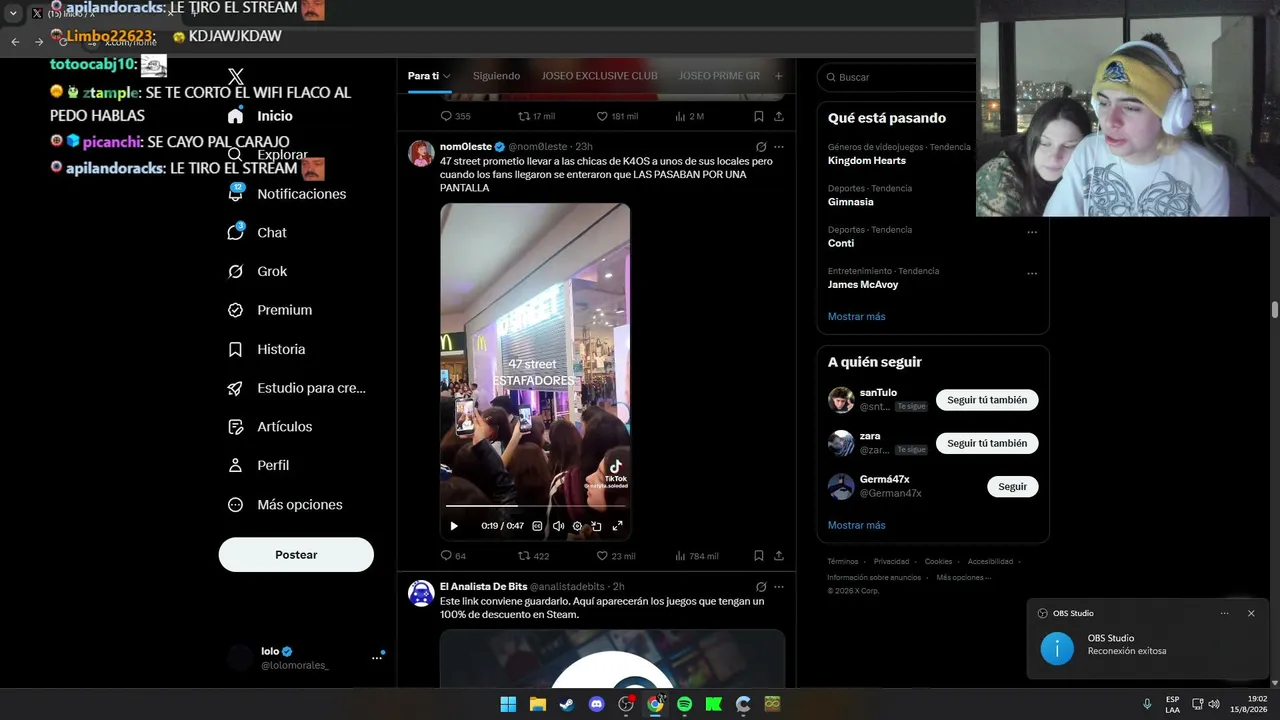Open File Explorer from the taskbar

(x=537, y=704)
